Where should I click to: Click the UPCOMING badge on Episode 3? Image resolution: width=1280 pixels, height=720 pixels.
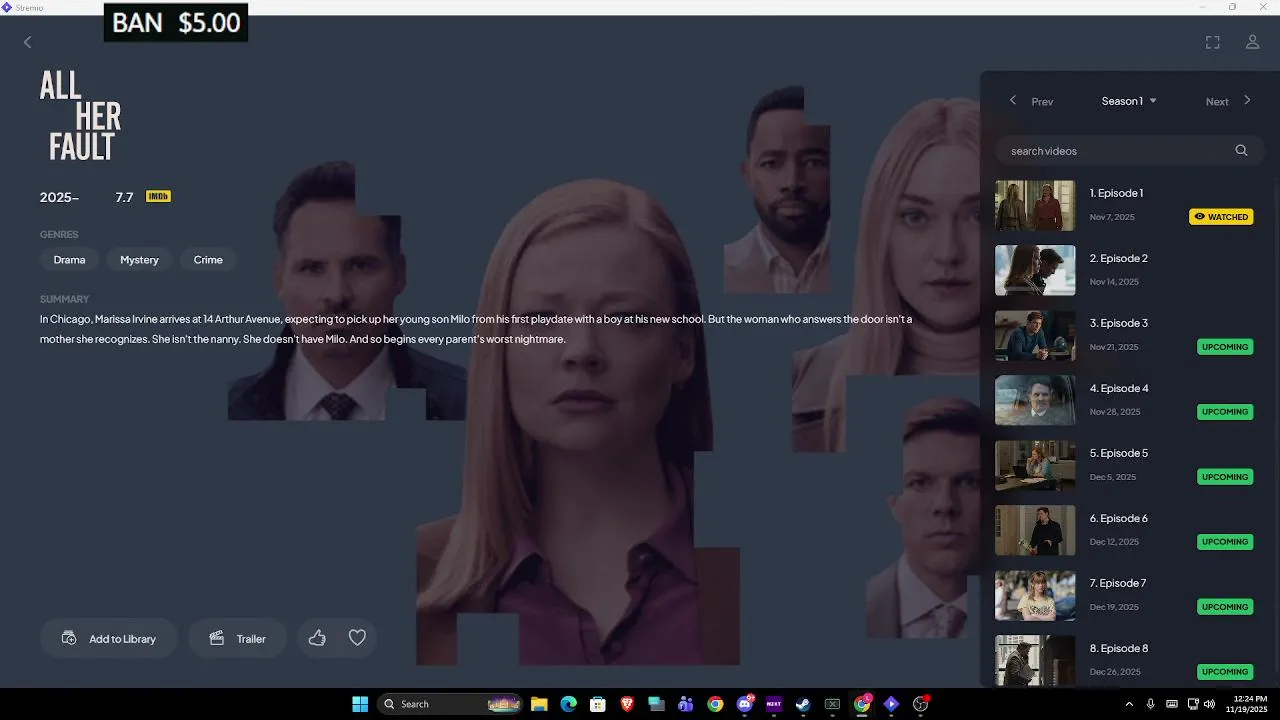point(1225,347)
